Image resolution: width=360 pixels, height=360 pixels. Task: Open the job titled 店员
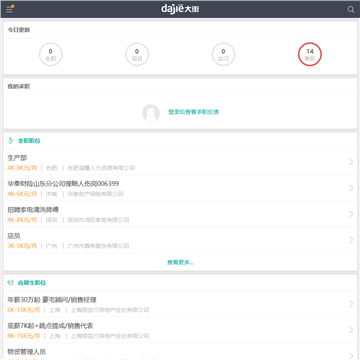14,236
